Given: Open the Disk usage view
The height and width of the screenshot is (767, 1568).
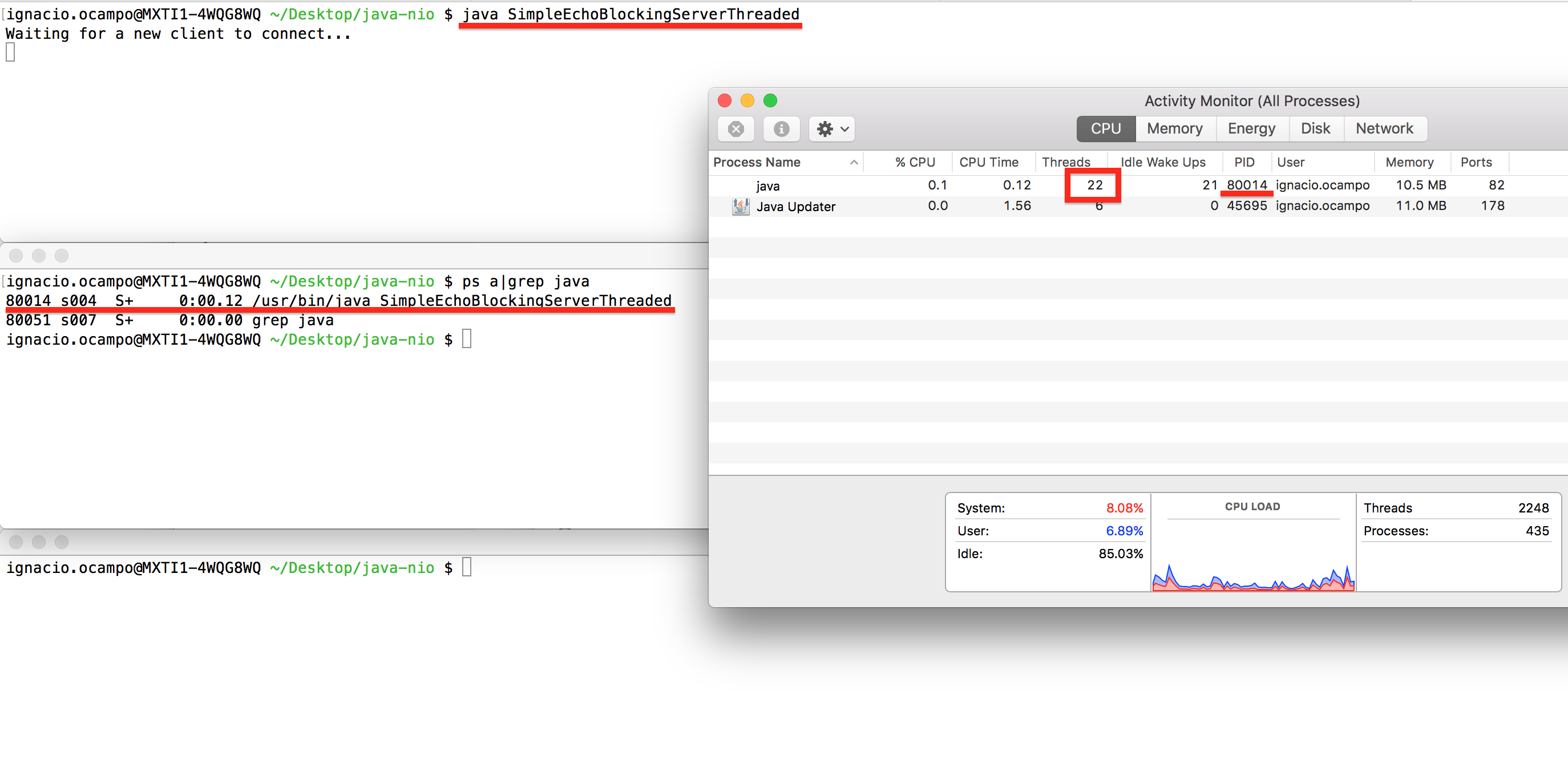Looking at the screenshot, I should click(x=1315, y=128).
